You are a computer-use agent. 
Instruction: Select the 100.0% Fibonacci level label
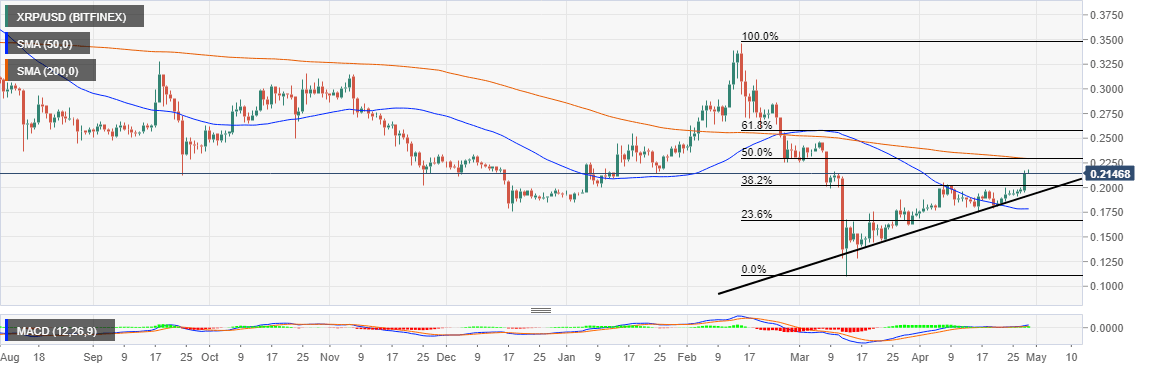point(760,36)
